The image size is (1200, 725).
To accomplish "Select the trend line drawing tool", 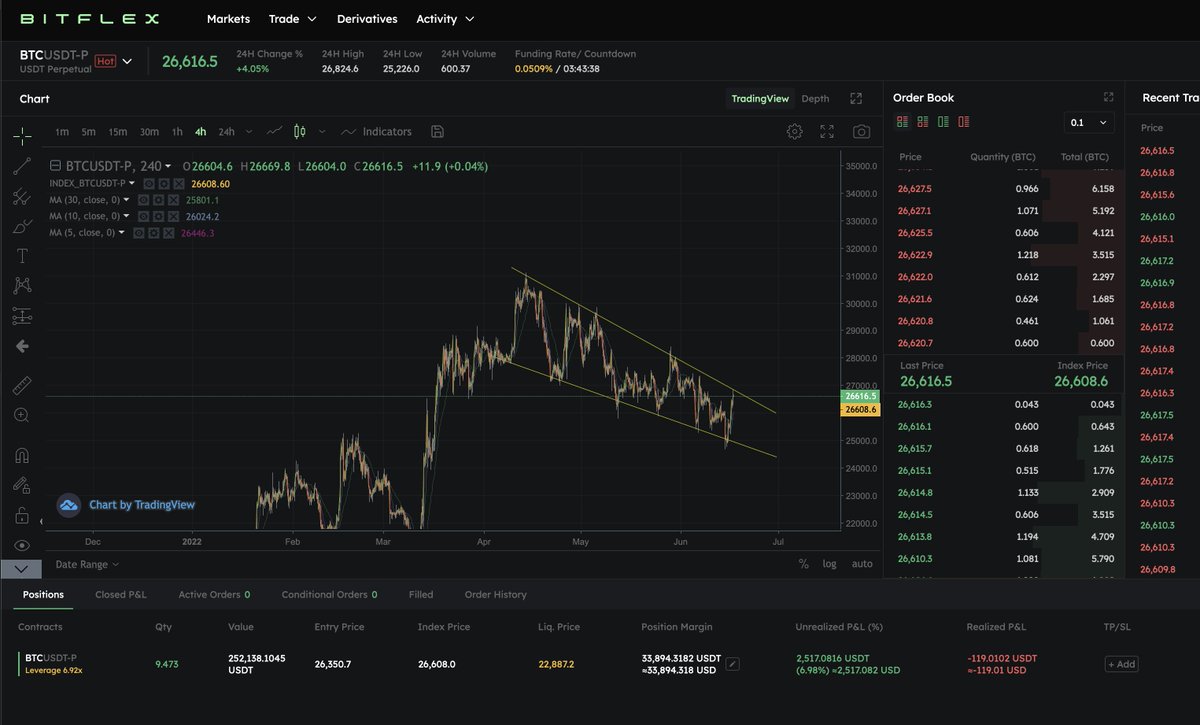I will (22, 166).
